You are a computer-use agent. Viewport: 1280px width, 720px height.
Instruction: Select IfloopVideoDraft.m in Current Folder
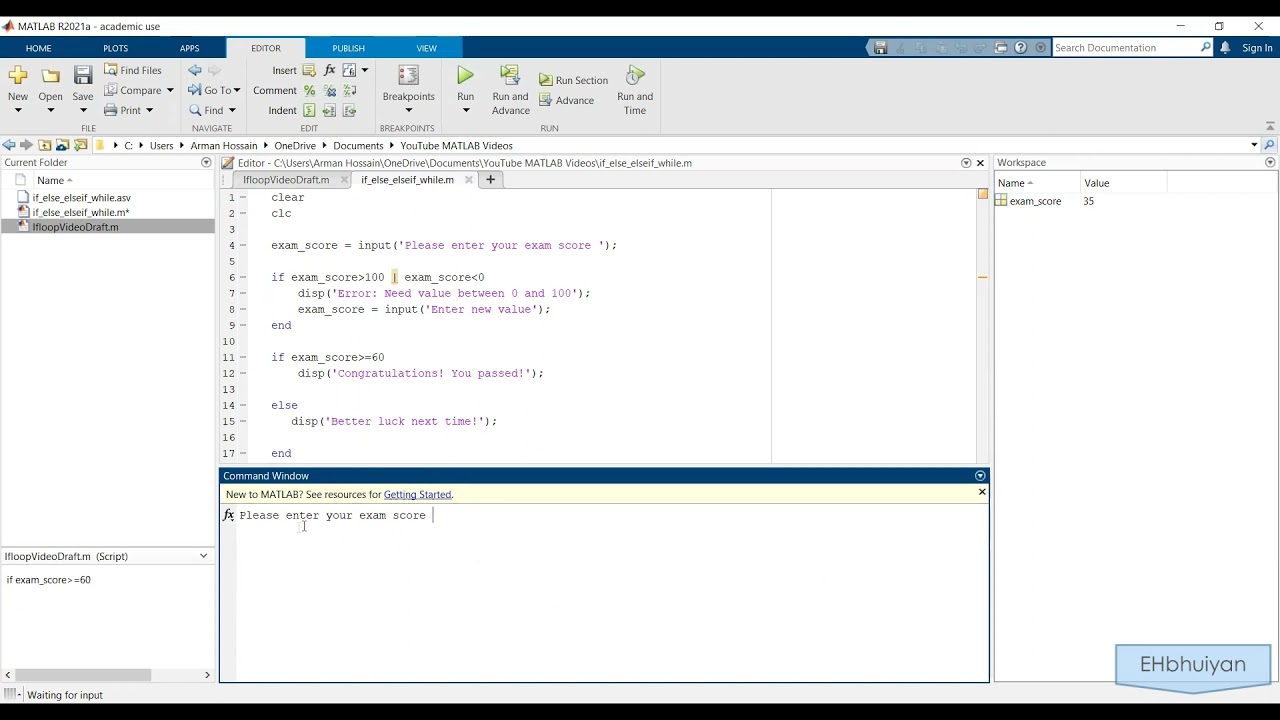pos(75,227)
